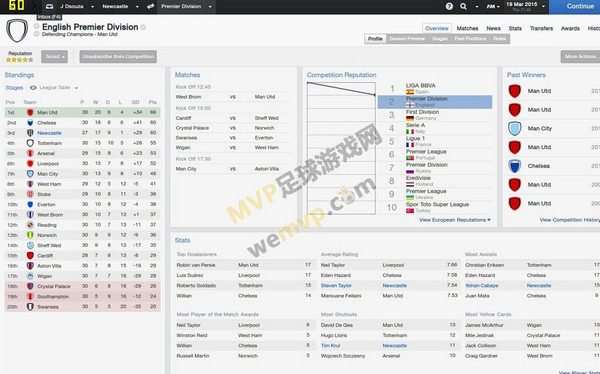Click Chelsea badge in standings row 2nd
The image size is (600, 374).
click(x=30, y=123)
